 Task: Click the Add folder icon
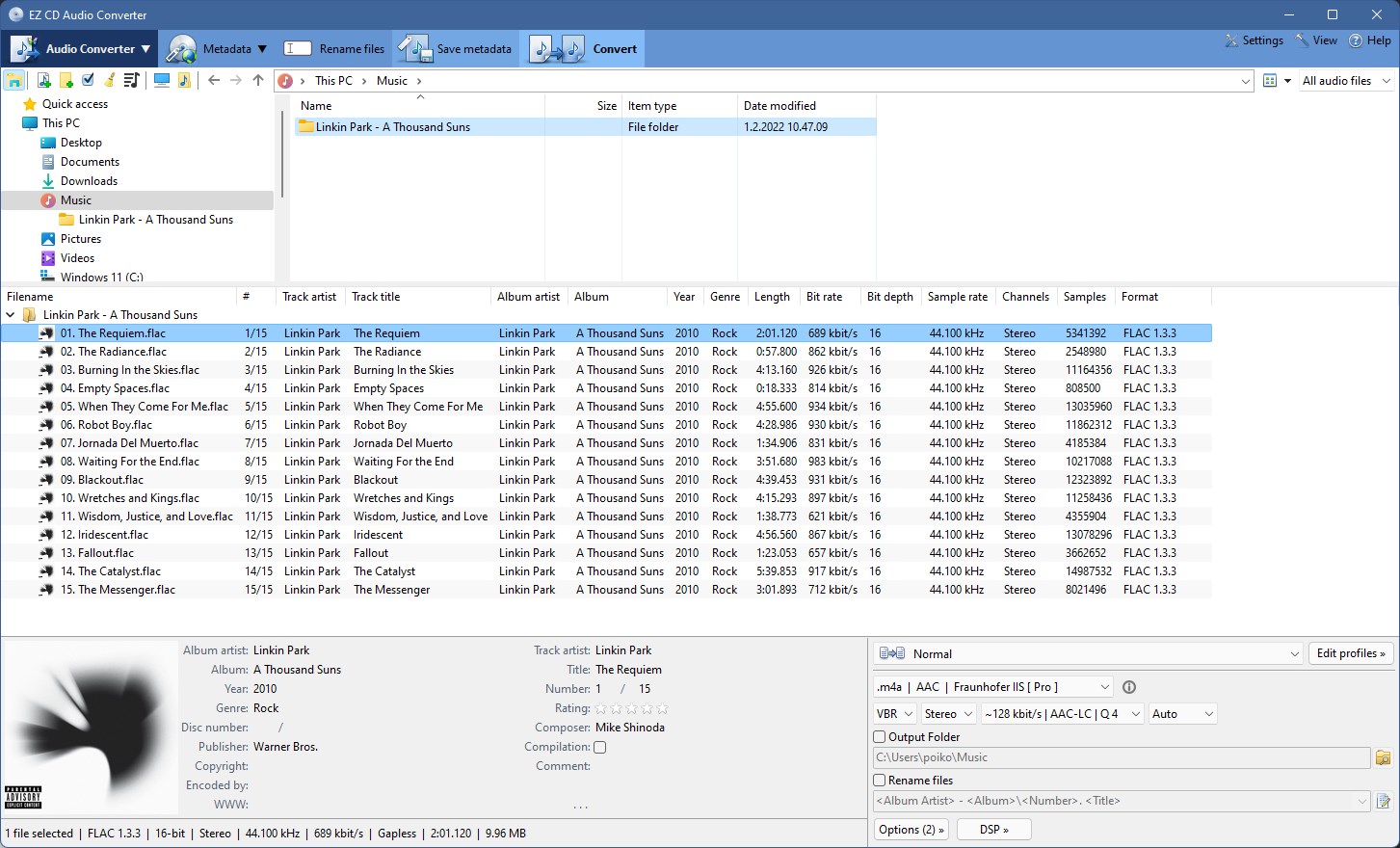click(66, 80)
